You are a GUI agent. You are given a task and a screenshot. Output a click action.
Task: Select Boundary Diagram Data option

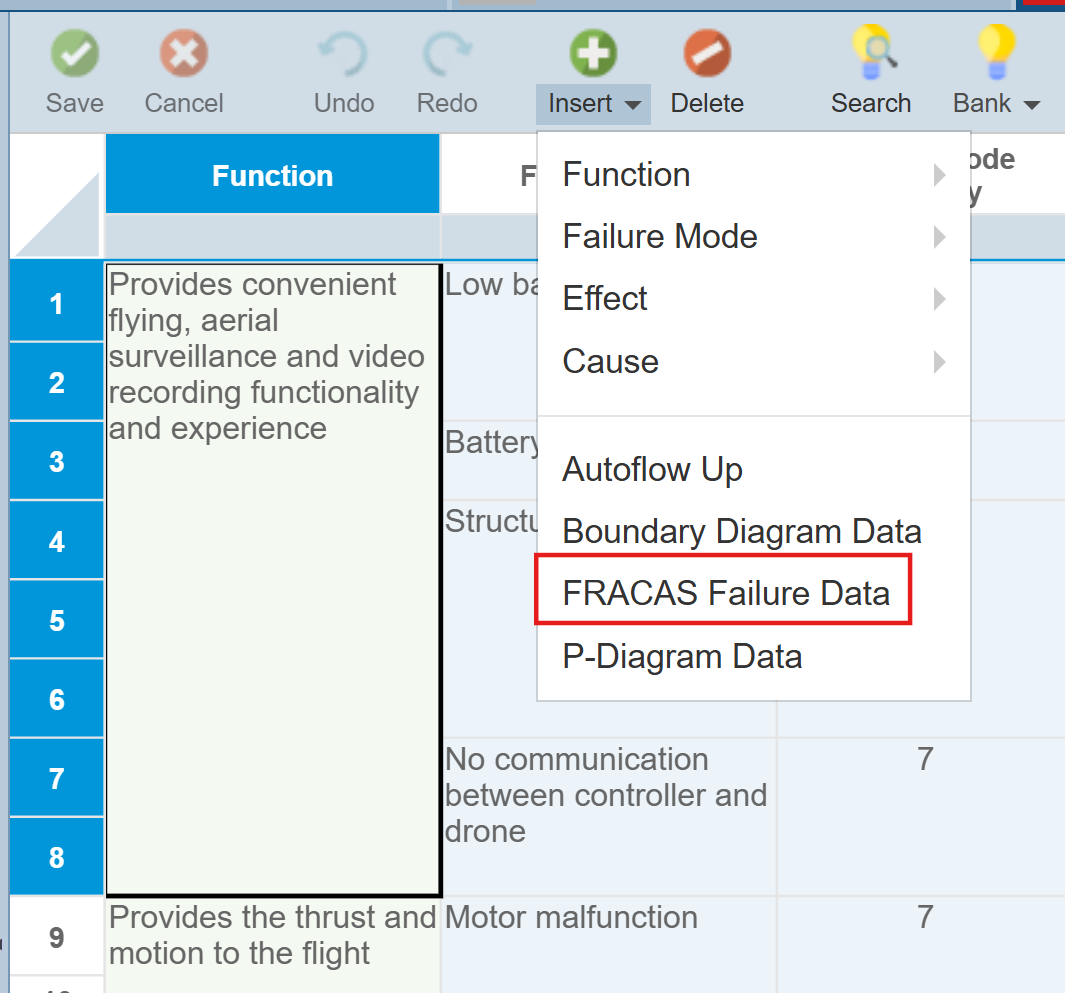point(741,531)
